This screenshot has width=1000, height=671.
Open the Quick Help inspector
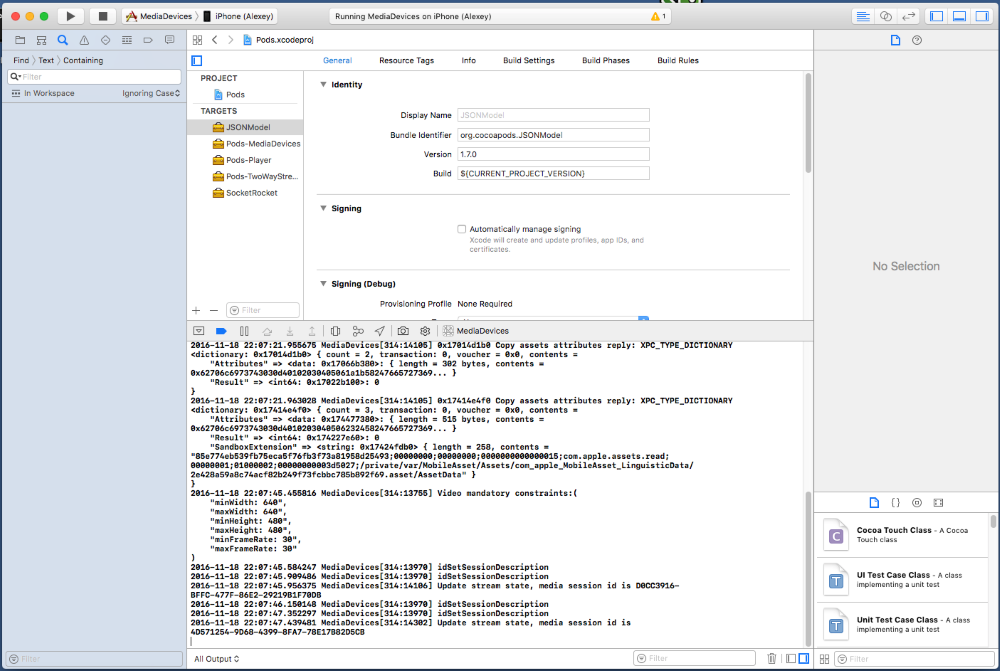click(x=917, y=40)
